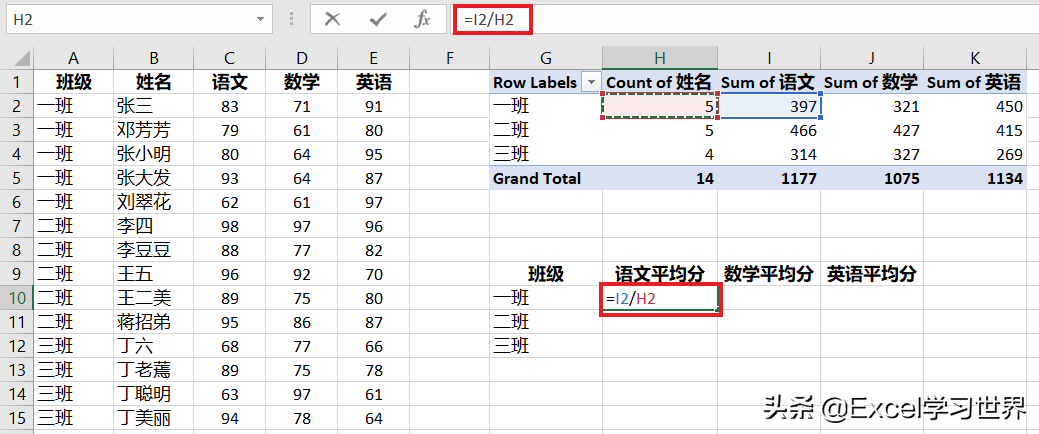This screenshot has height=434, width=1039.
Task: Select the pivot cell with value 397
Action: pos(769,107)
